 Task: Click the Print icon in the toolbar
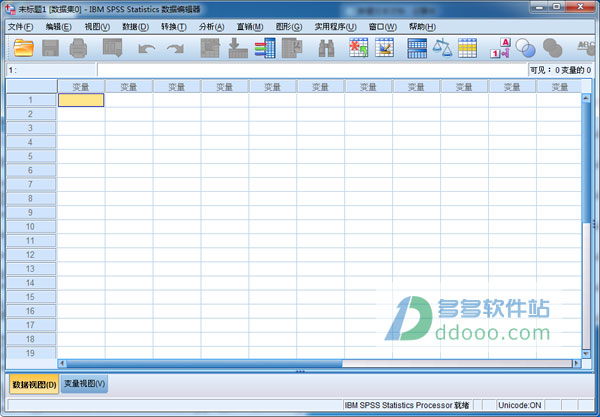coord(78,48)
